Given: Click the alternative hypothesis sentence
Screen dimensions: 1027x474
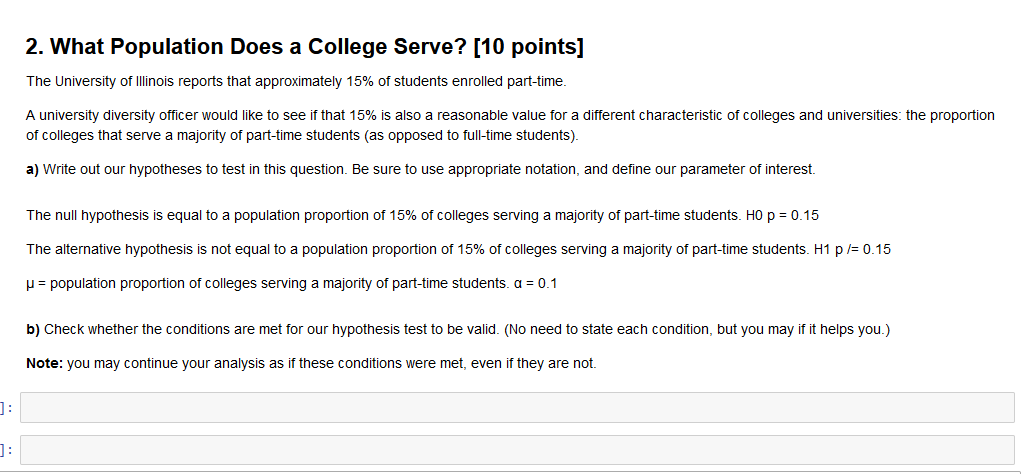Looking at the screenshot, I should [400, 249].
